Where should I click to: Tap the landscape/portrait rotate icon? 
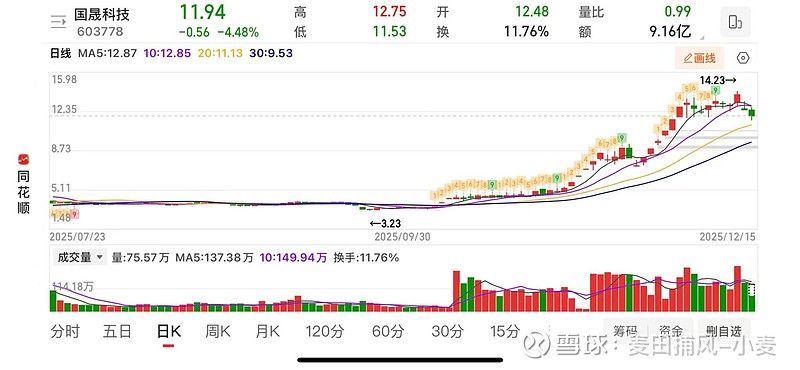tap(735, 21)
